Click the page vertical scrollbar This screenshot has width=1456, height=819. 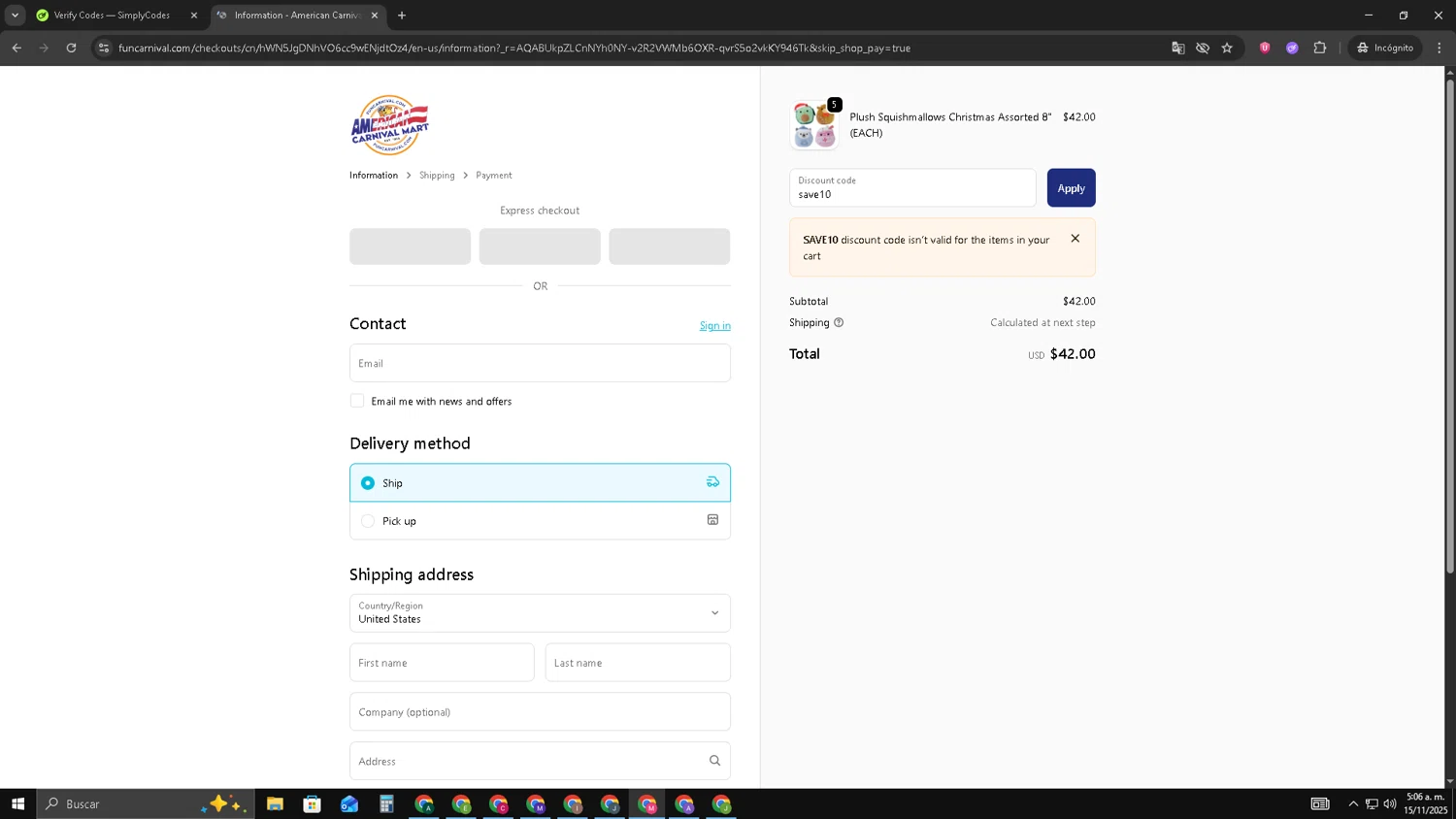pos(1450,325)
